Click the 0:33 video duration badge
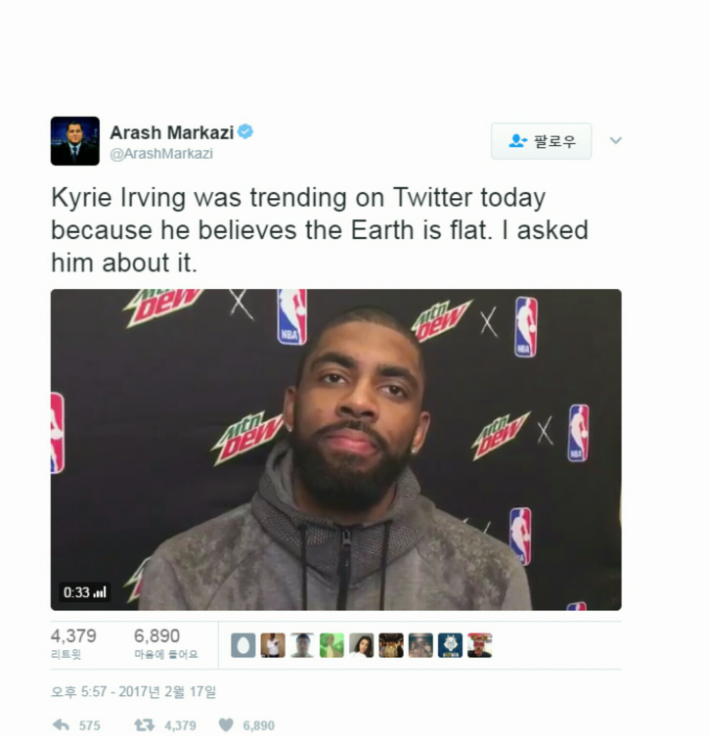710x736 pixels. tap(84, 592)
